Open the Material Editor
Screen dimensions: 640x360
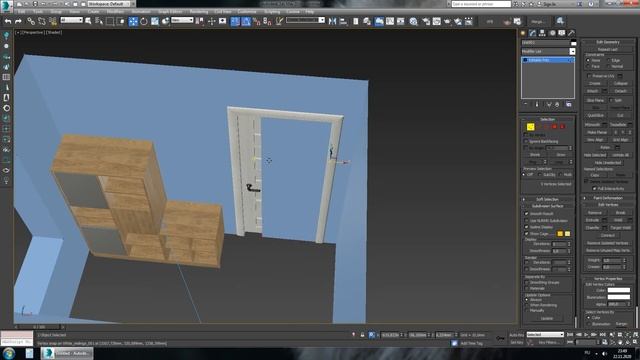click(413, 21)
